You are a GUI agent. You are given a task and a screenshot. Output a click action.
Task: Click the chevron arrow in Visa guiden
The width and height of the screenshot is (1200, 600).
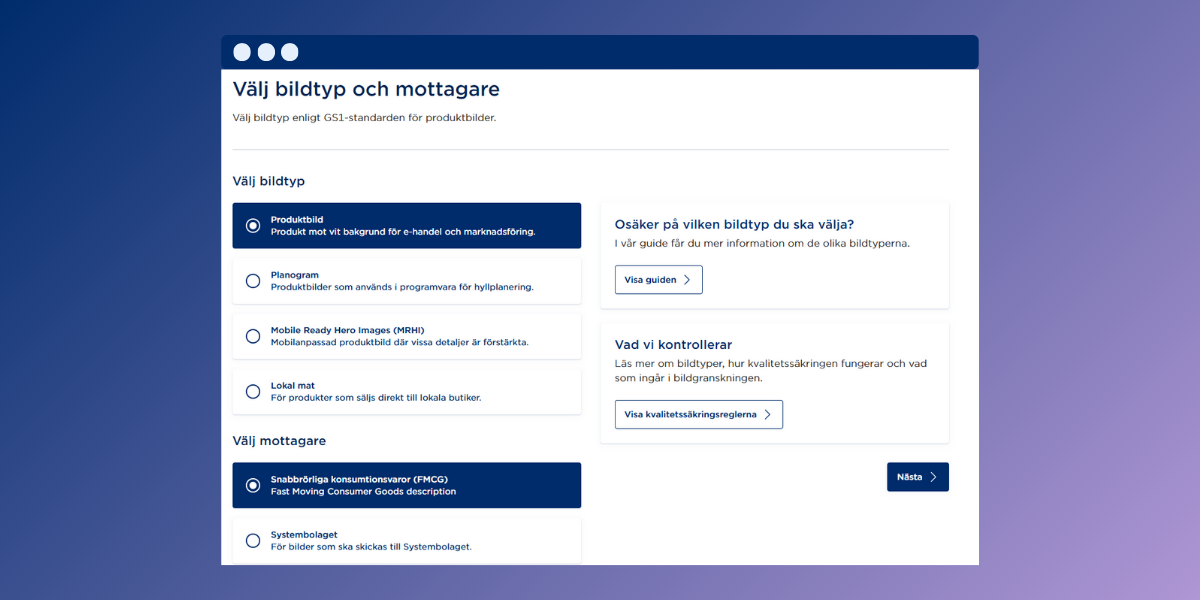pyautogui.click(x=687, y=280)
